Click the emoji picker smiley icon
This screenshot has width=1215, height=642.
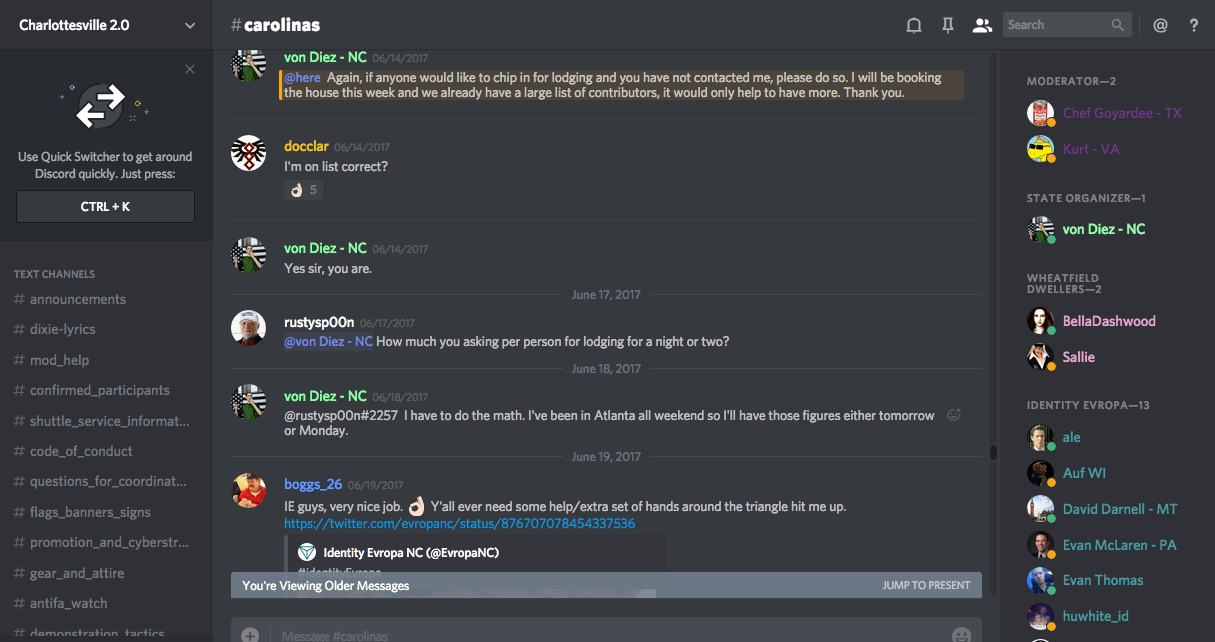[961, 634]
